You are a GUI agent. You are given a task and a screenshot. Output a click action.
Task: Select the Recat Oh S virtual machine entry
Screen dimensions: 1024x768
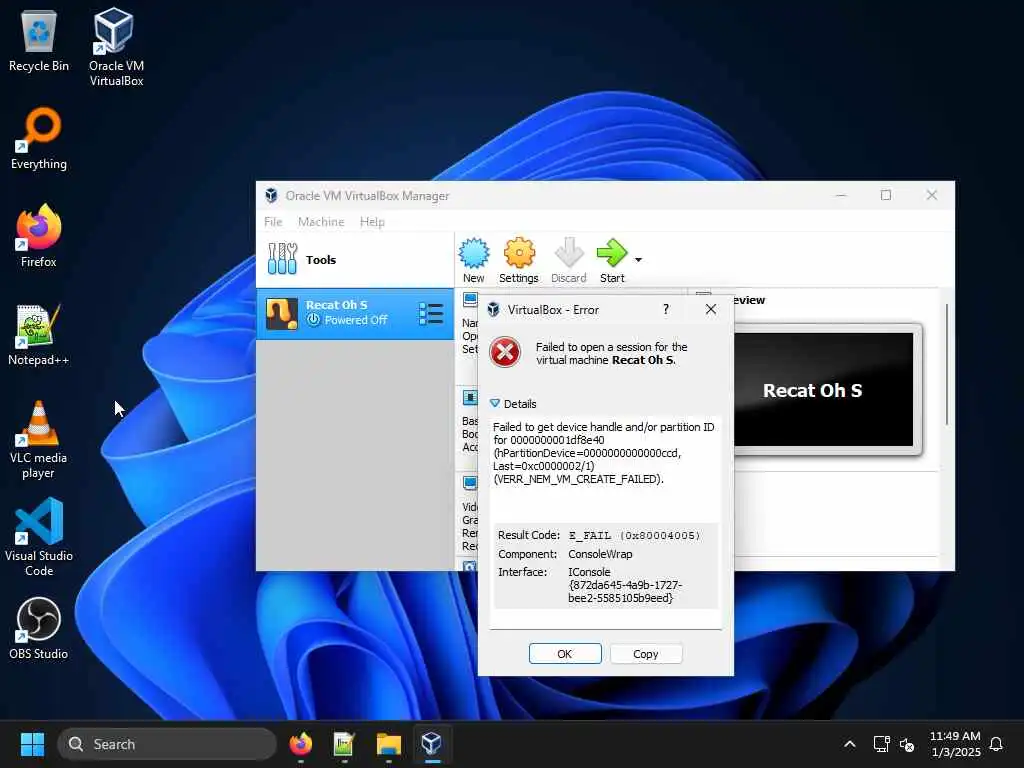(x=355, y=313)
